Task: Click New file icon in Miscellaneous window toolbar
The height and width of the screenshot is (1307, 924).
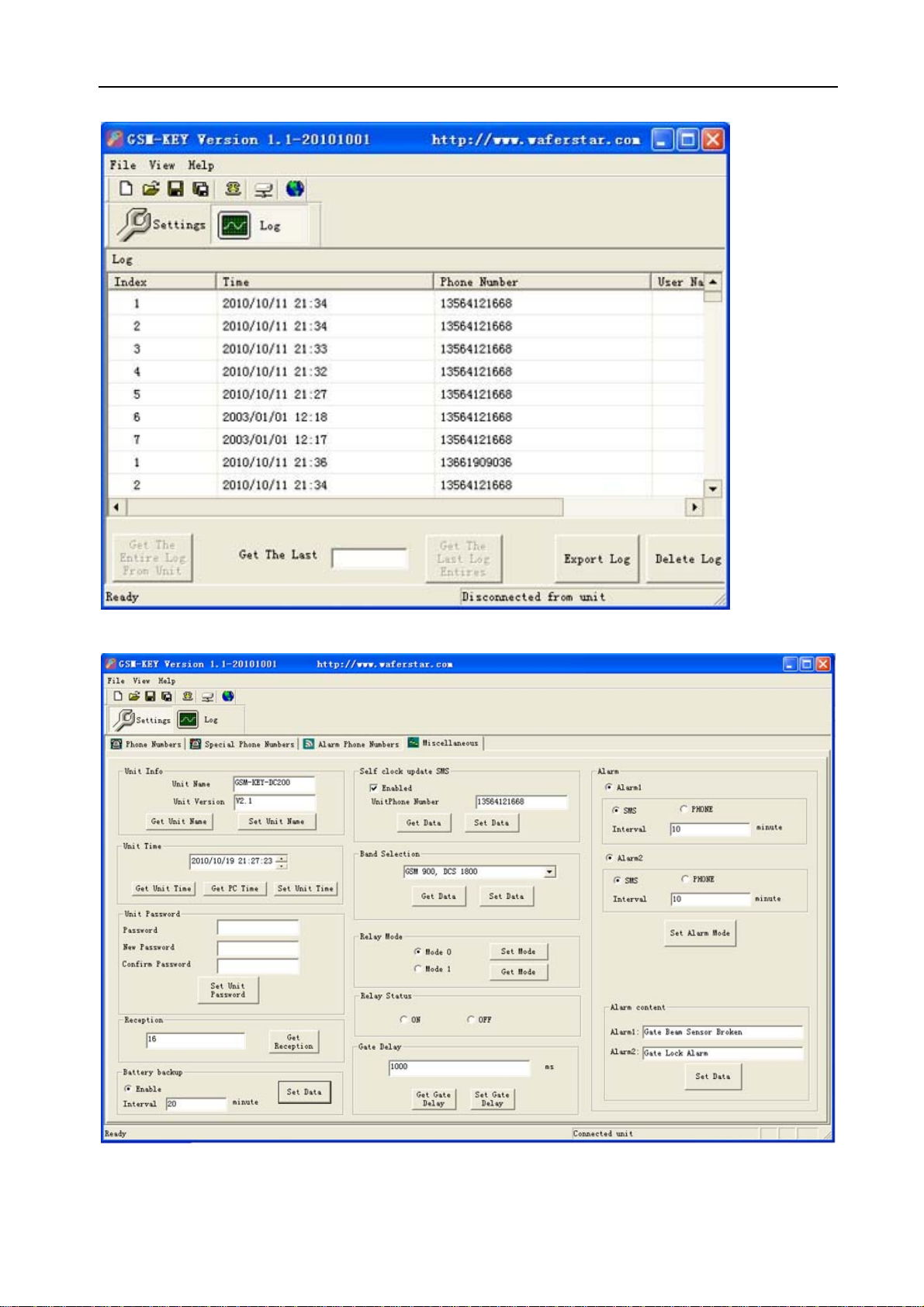Action: 118,697
